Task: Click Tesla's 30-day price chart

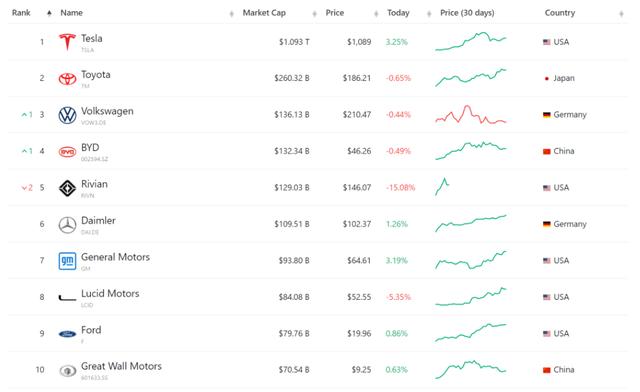Action: (x=471, y=41)
